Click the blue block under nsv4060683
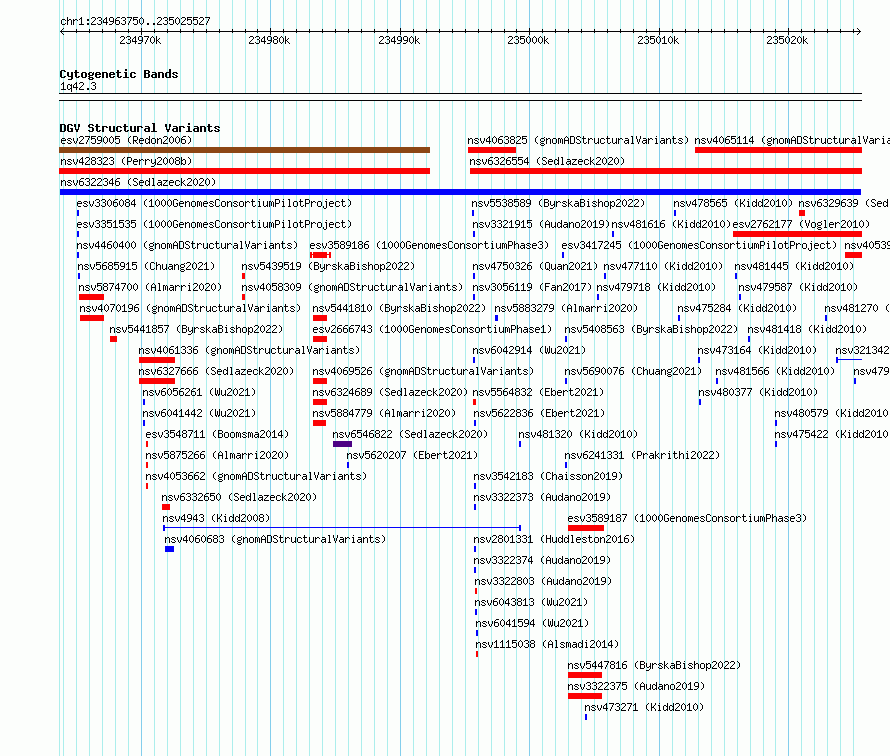The height and width of the screenshot is (756, 890). 169,549
